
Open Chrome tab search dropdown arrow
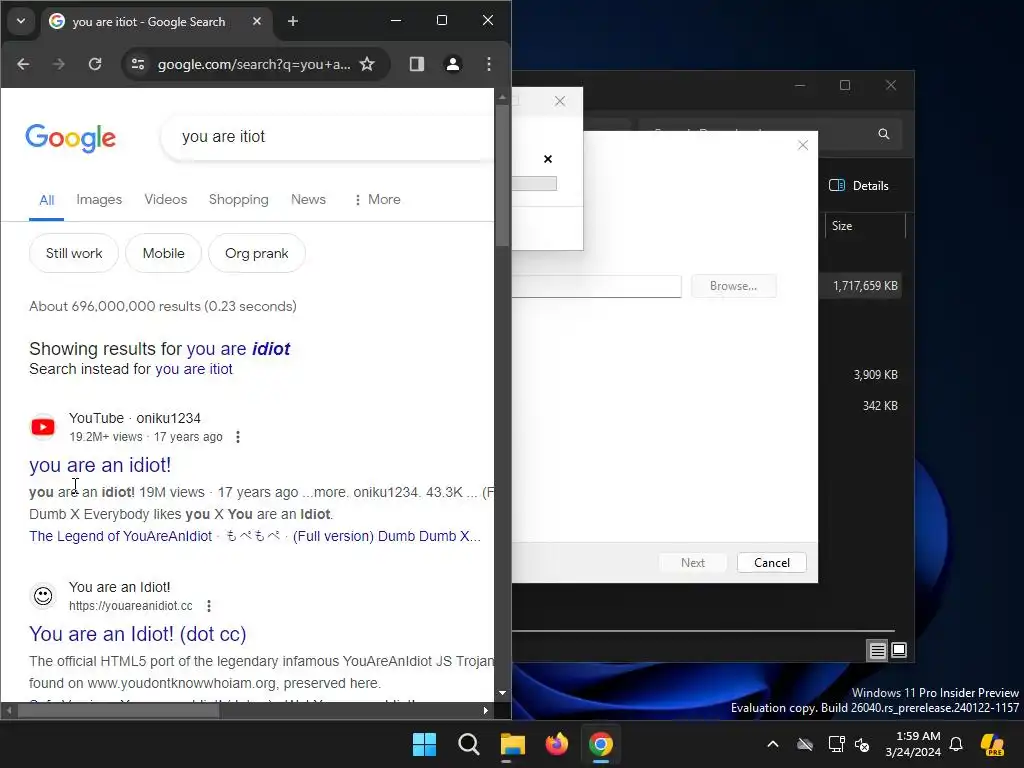coord(21,21)
